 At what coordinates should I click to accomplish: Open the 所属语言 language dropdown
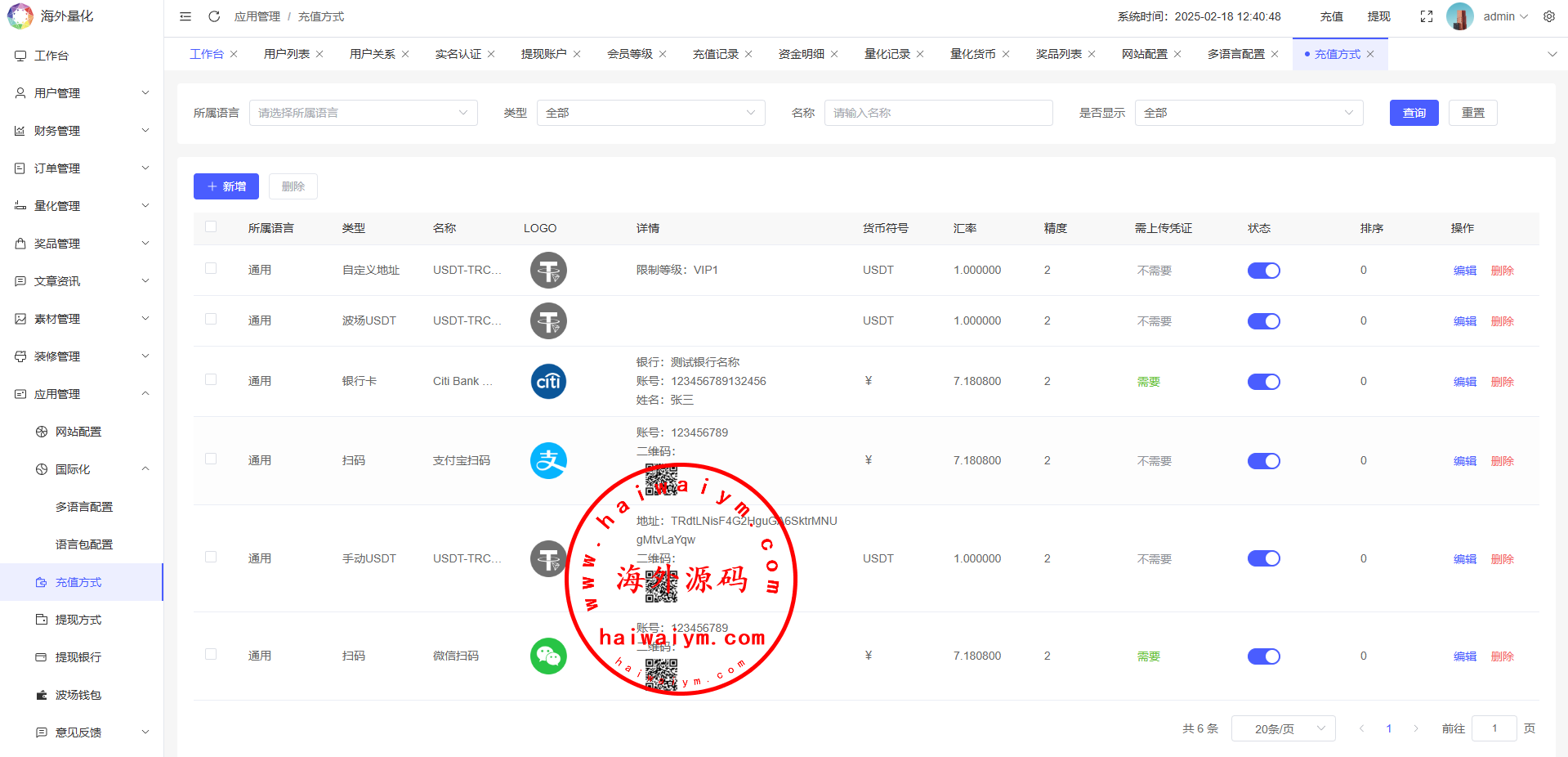point(363,113)
